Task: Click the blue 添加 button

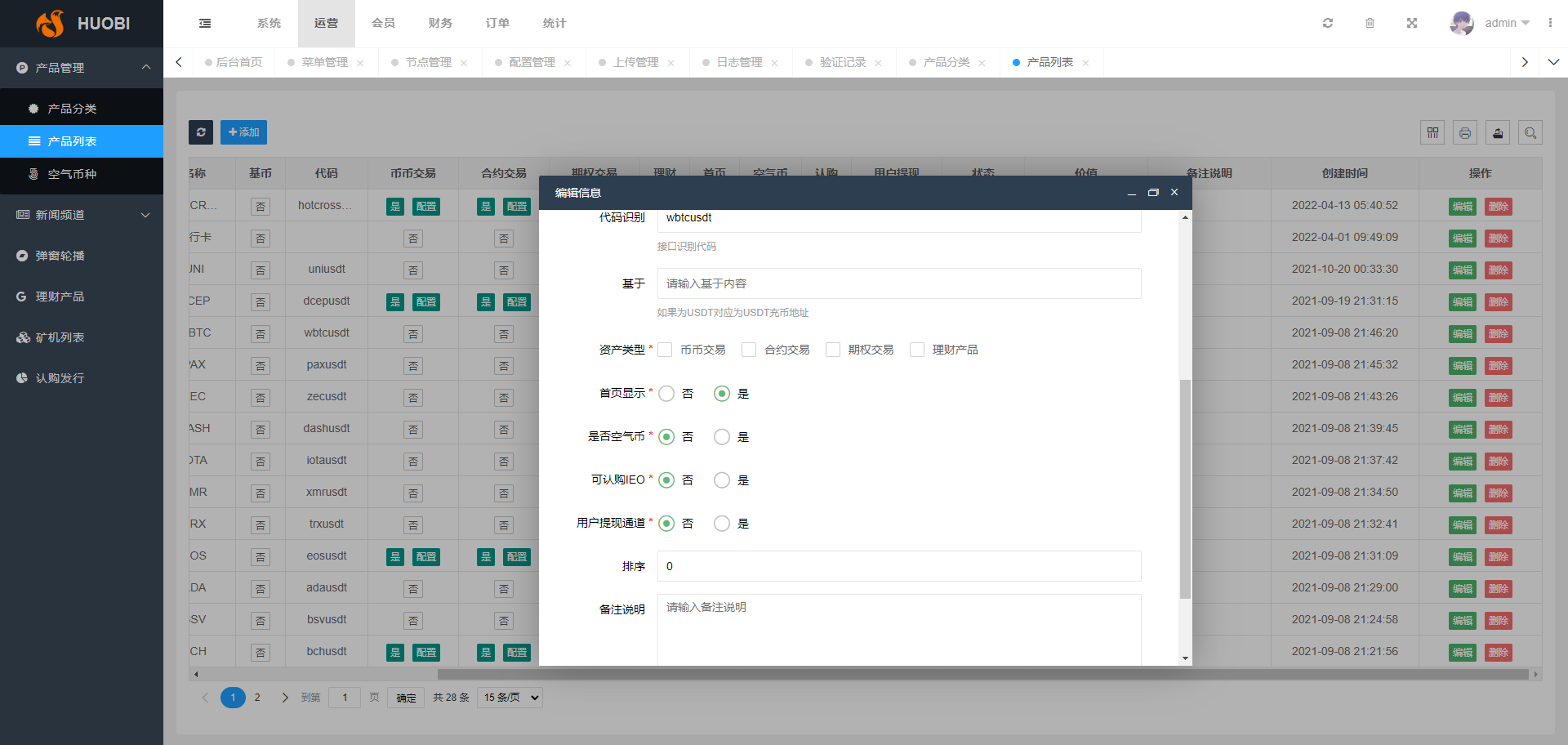Action: click(x=243, y=132)
